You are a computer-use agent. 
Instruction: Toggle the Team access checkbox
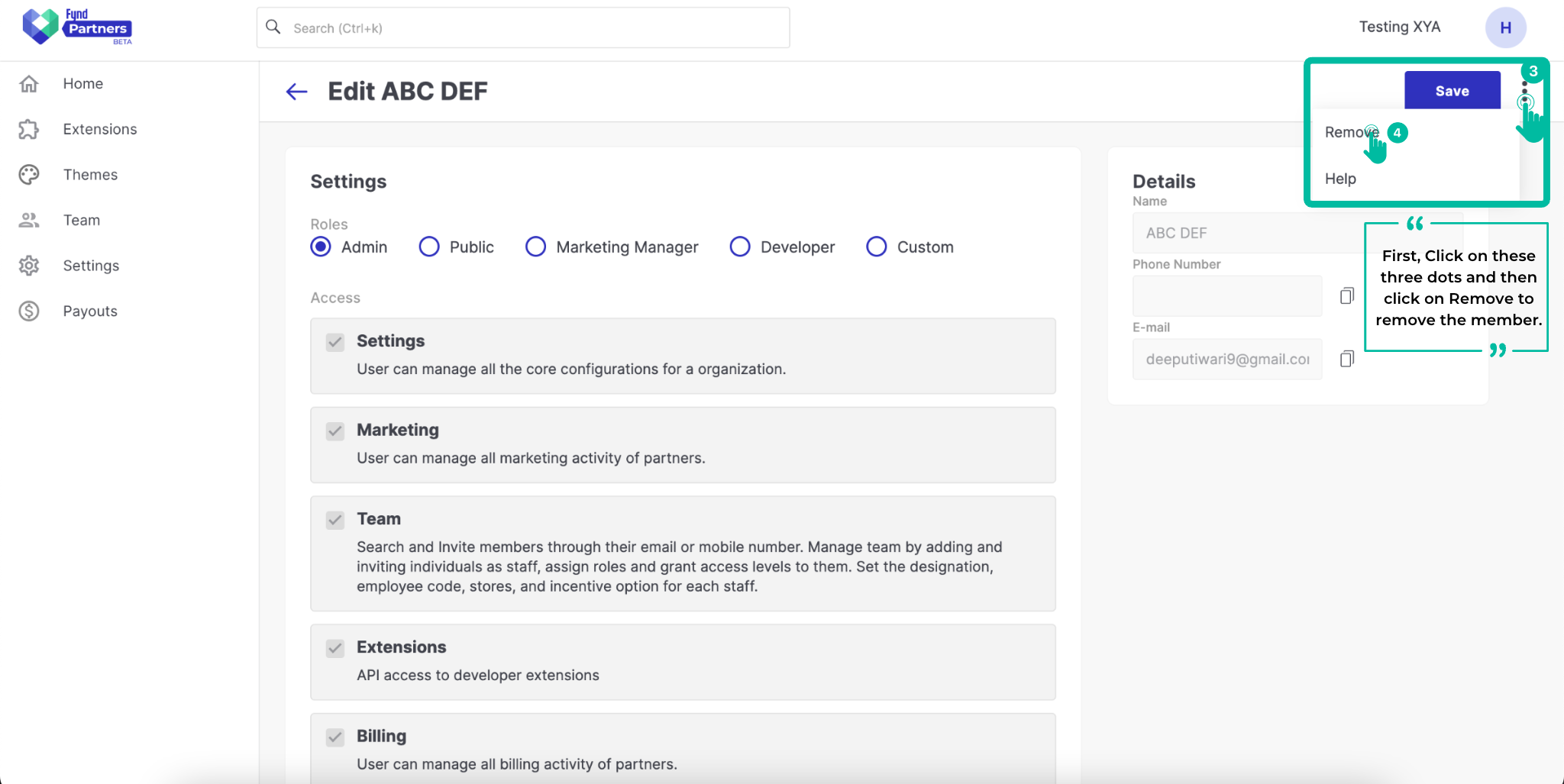335,521
